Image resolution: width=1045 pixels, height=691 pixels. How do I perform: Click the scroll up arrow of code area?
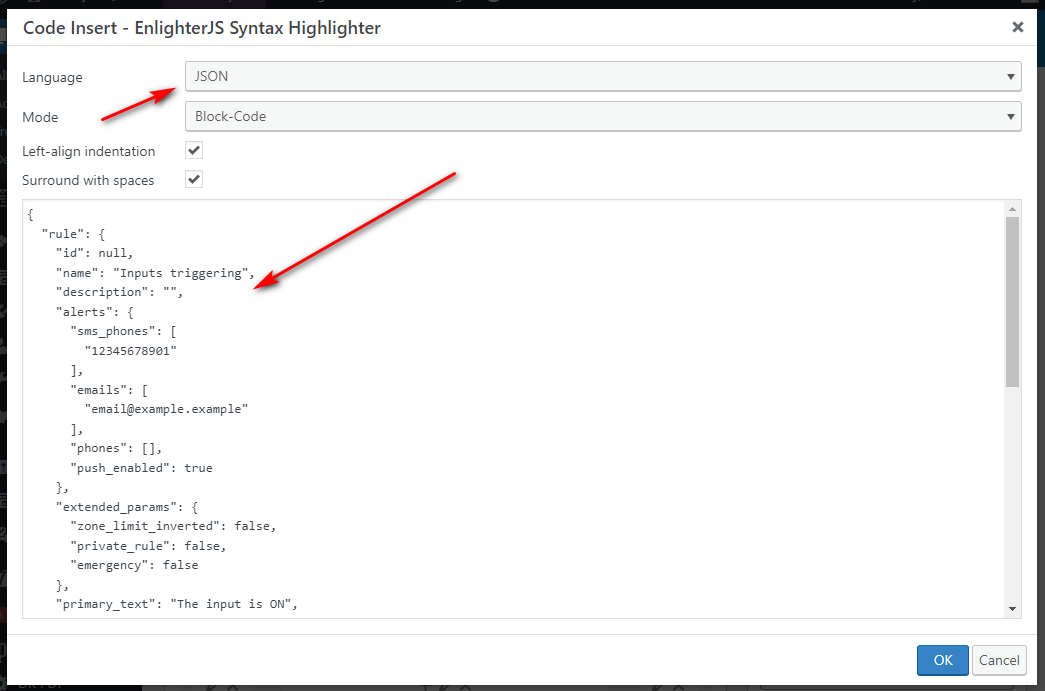(1012, 209)
